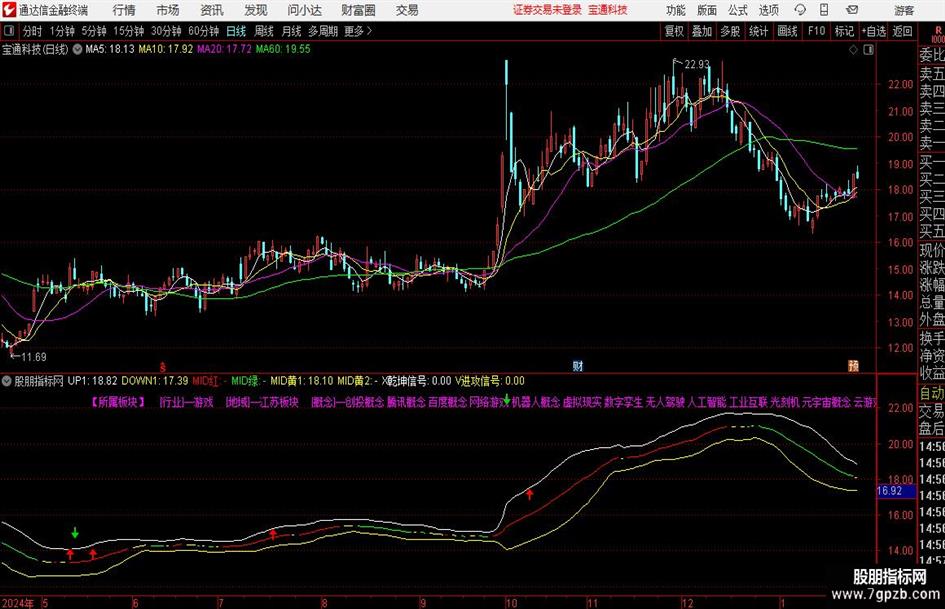Toggle the left sidebar panel icon
Screen dimensions: 945x609
9,31
